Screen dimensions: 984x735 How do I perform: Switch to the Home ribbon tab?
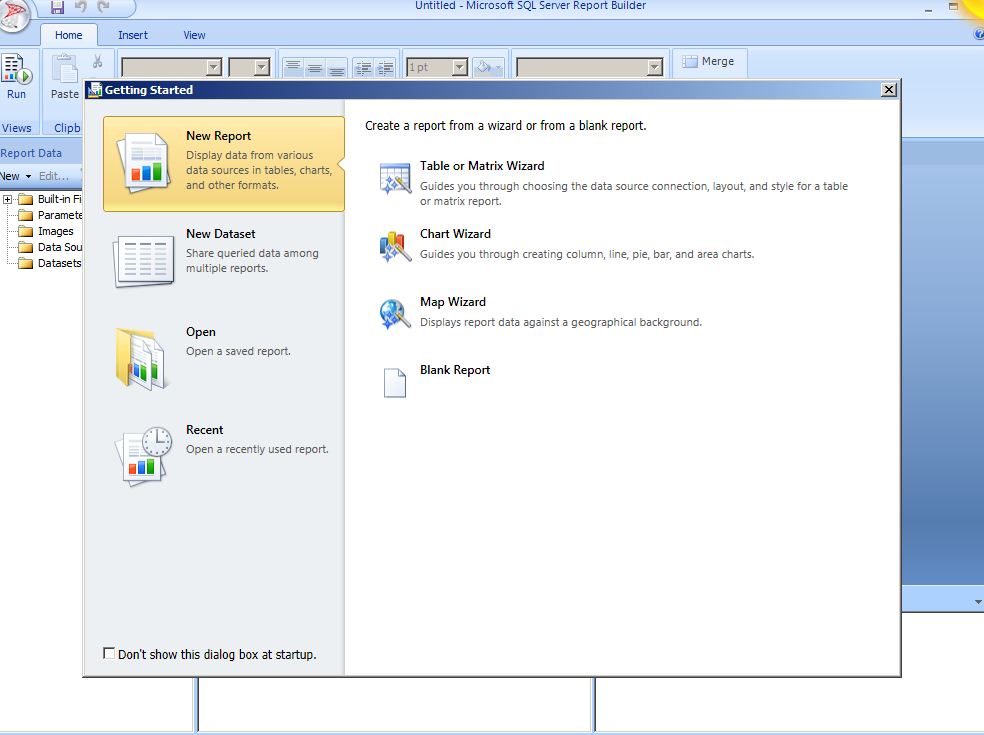point(68,35)
